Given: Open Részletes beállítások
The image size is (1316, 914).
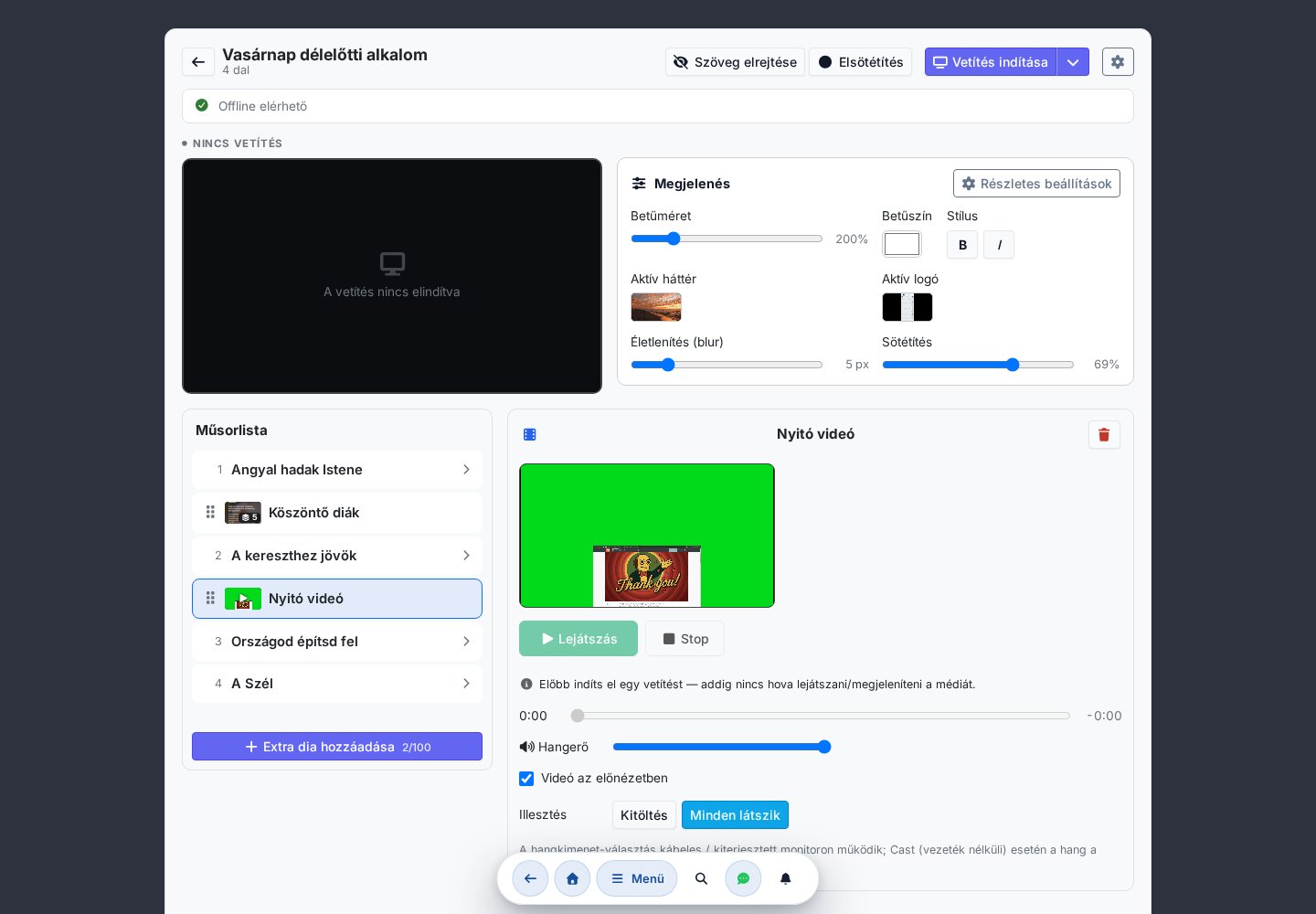Looking at the screenshot, I should [1036, 183].
